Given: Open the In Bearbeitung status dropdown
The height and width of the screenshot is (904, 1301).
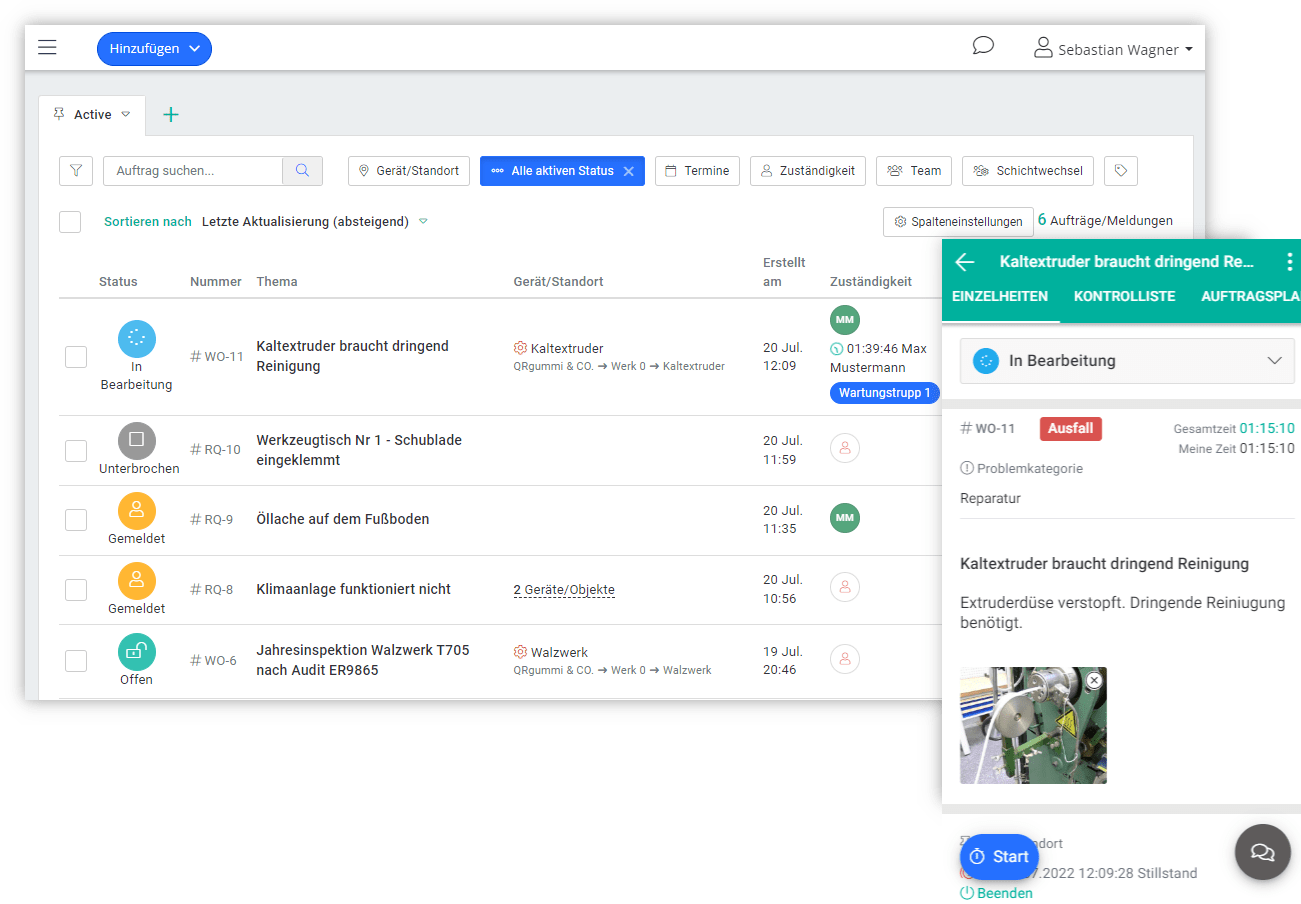Looking at the screenshot, I should [1126, 360].
